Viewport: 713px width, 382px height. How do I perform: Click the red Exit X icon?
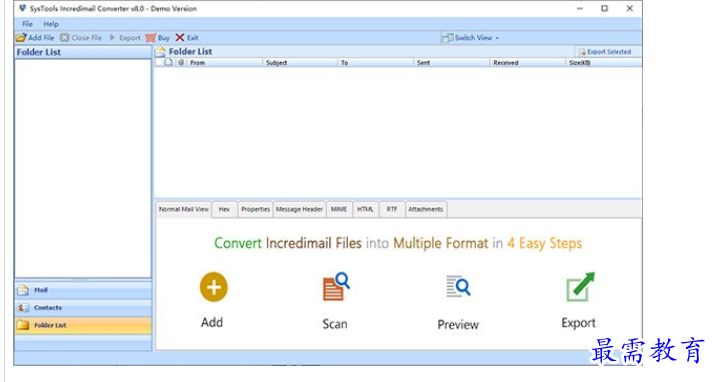coord(180,38)
